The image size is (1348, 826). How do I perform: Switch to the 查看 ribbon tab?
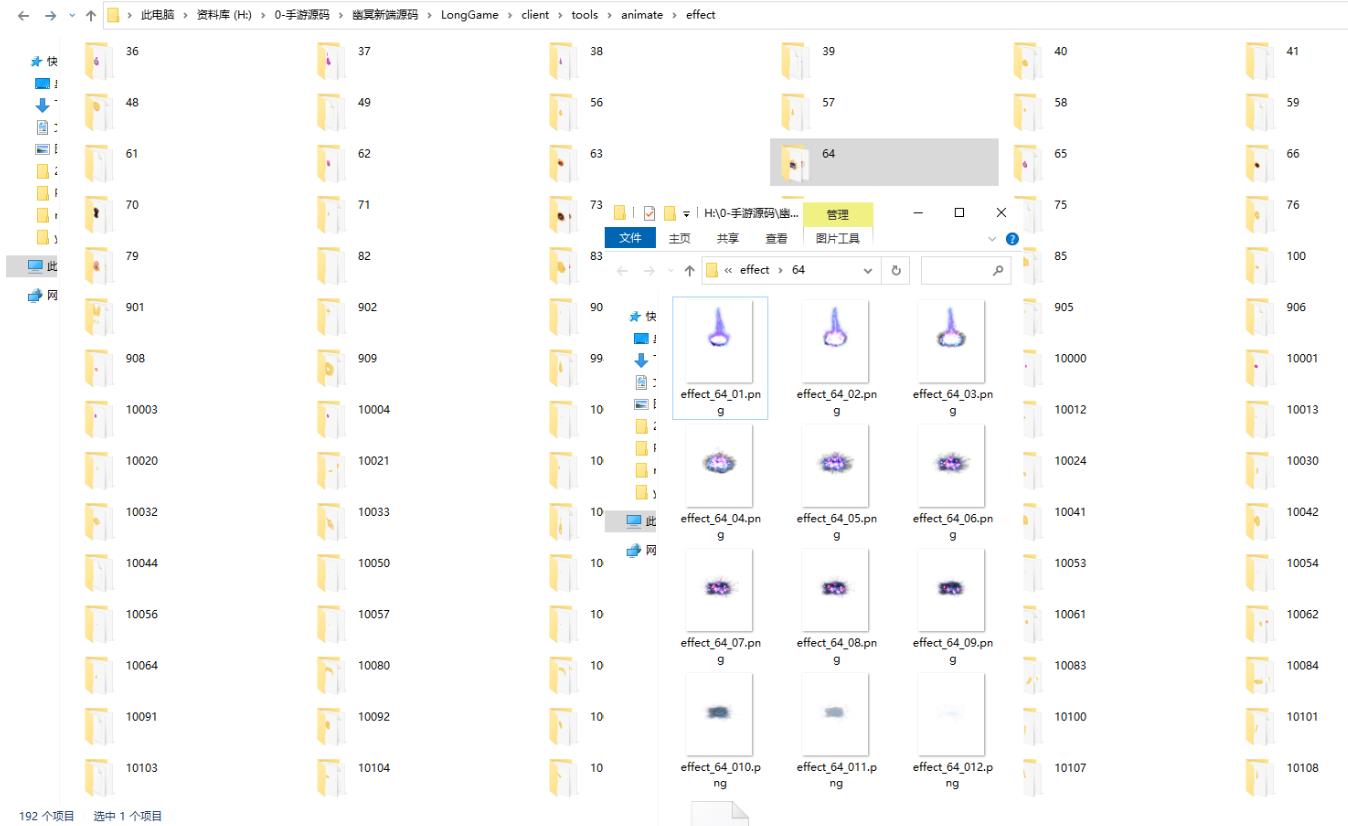pyautogui.click(x=776, y=238)
